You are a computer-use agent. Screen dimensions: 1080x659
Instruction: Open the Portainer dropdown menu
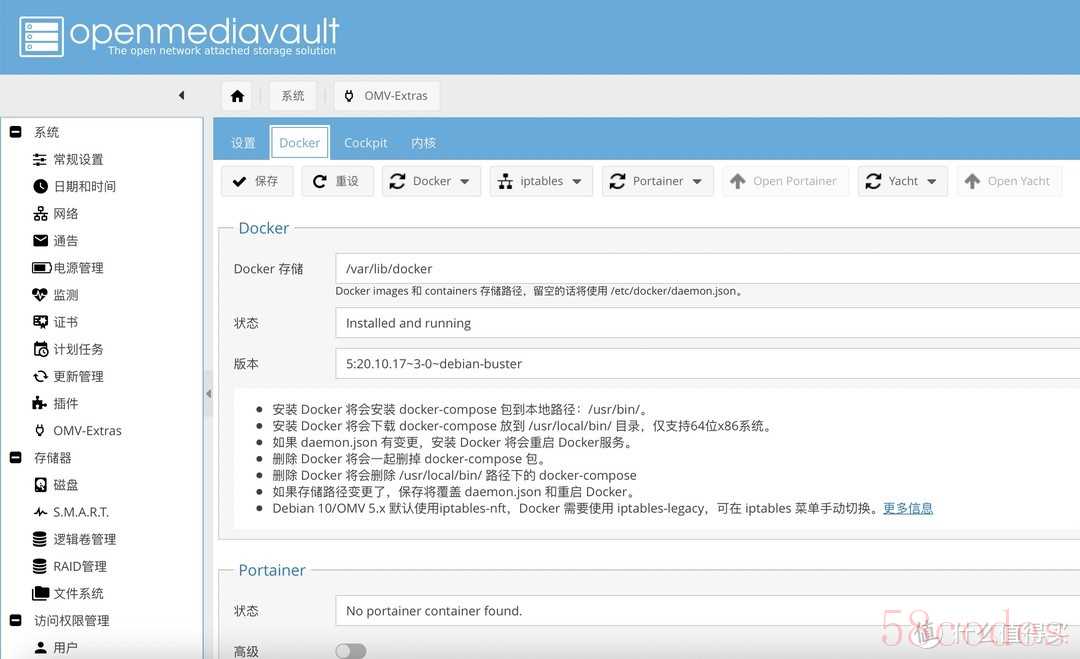[x=657, y=181]
